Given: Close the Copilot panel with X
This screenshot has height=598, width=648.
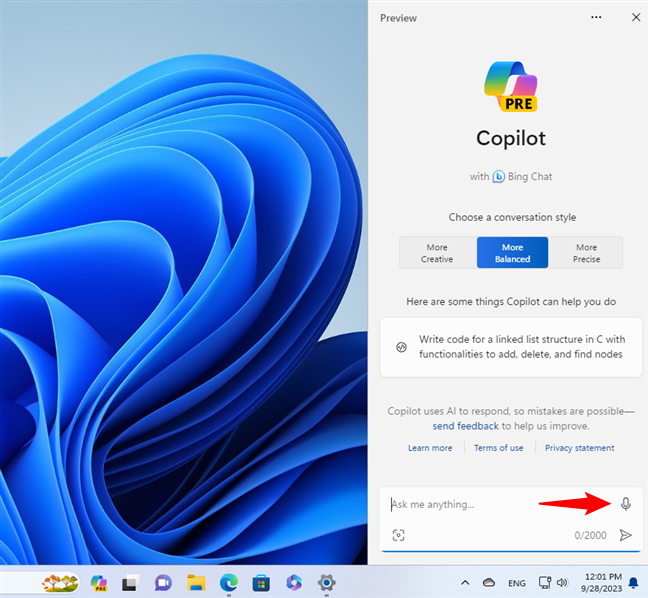Looking at the screenshot, I should [x=636, y=17].
